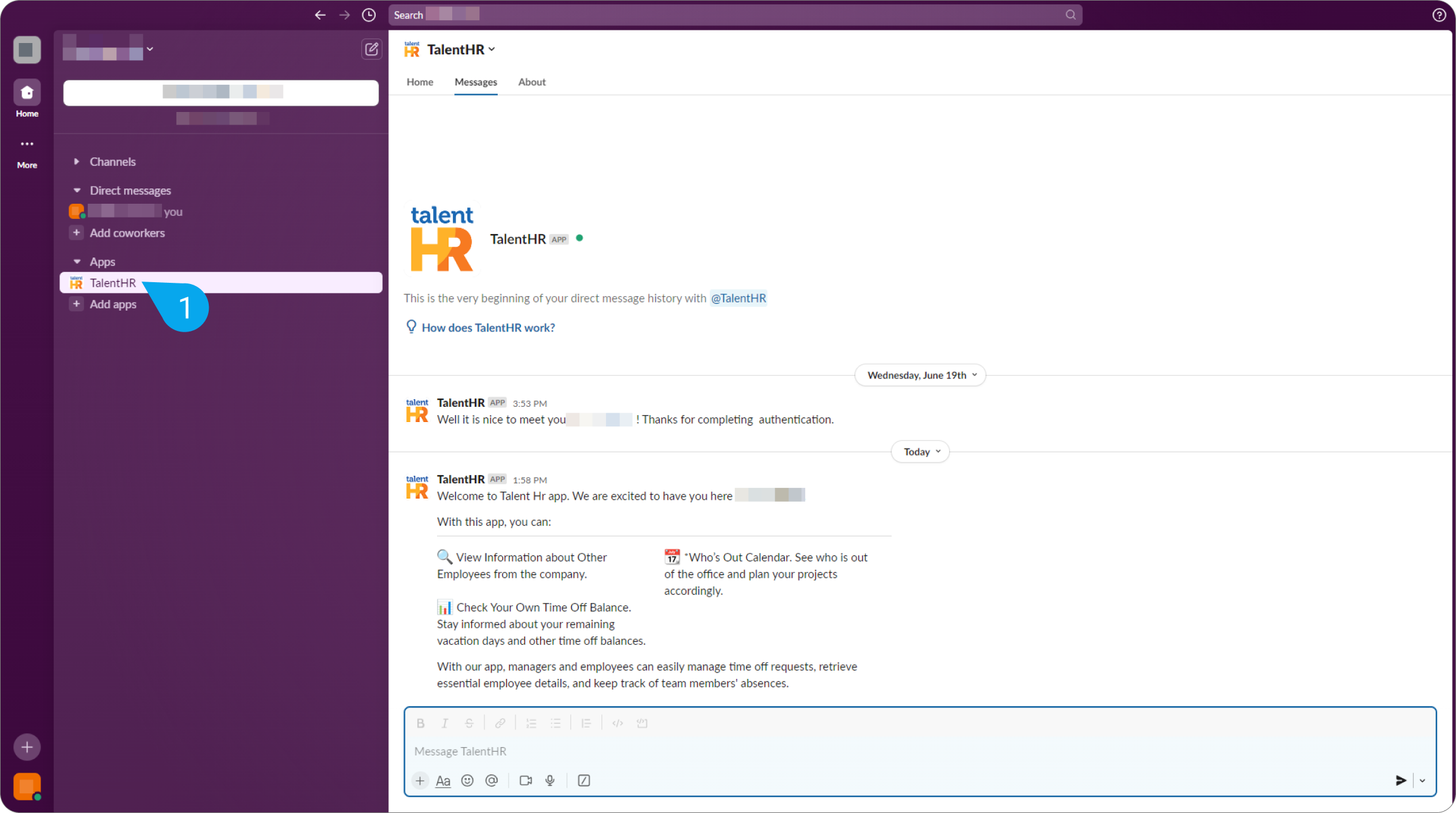
Task: Expand the Channels section
Action: tap(77, 161)
